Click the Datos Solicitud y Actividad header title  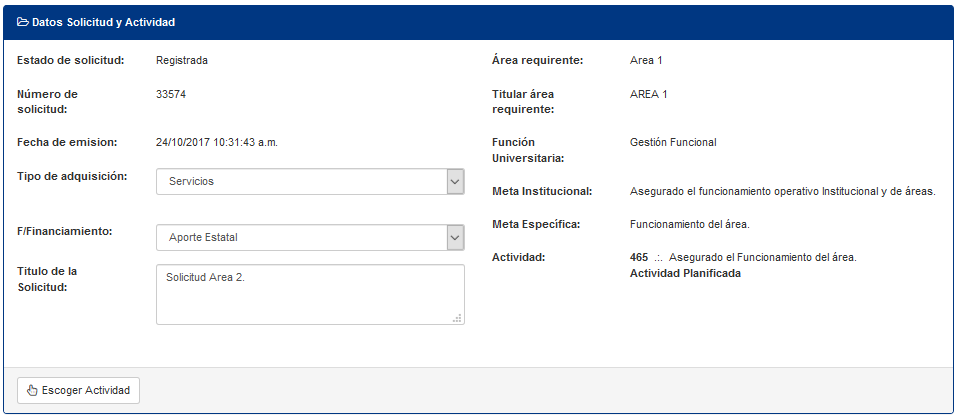click(x=104, y=23)
